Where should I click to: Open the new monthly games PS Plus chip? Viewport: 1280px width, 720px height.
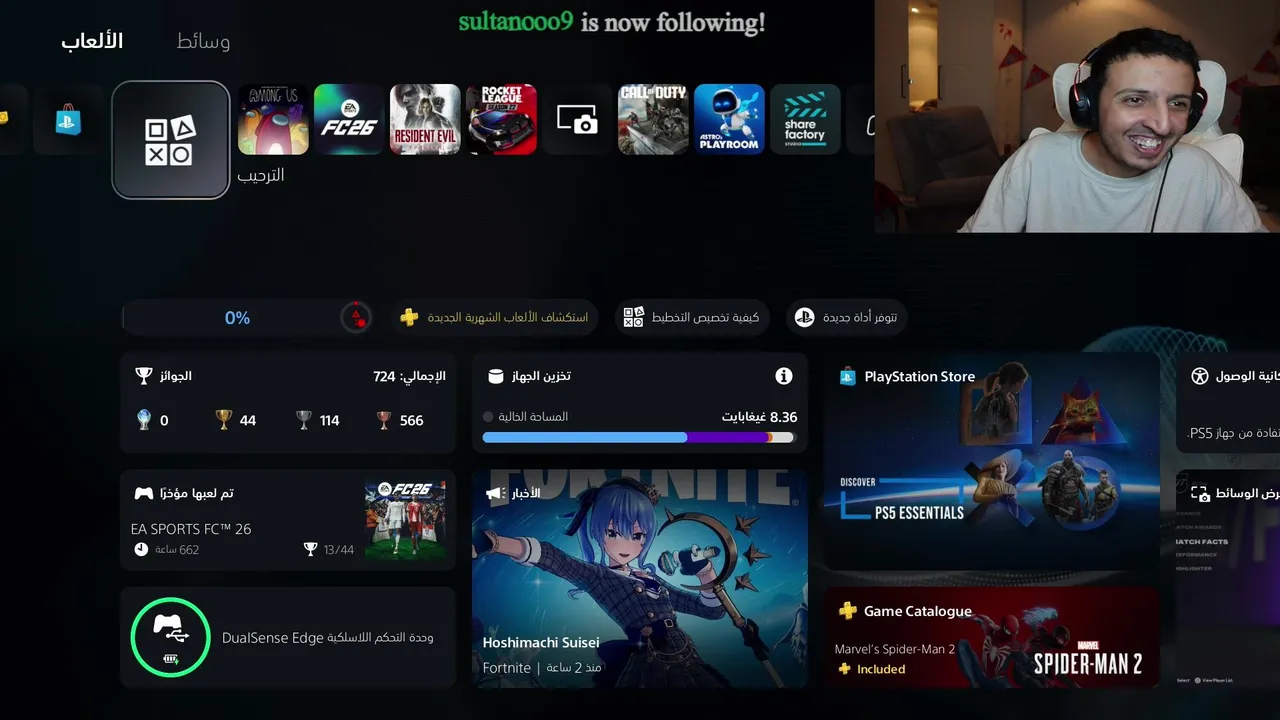click(494, 318)
